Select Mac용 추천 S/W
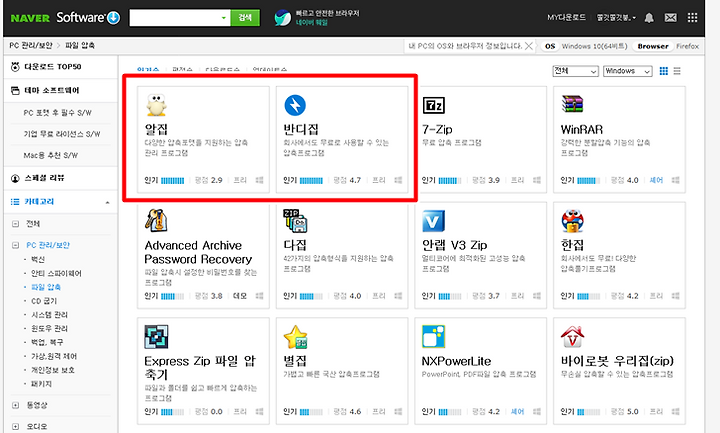The image size is (720, 433). coord(51,155)
